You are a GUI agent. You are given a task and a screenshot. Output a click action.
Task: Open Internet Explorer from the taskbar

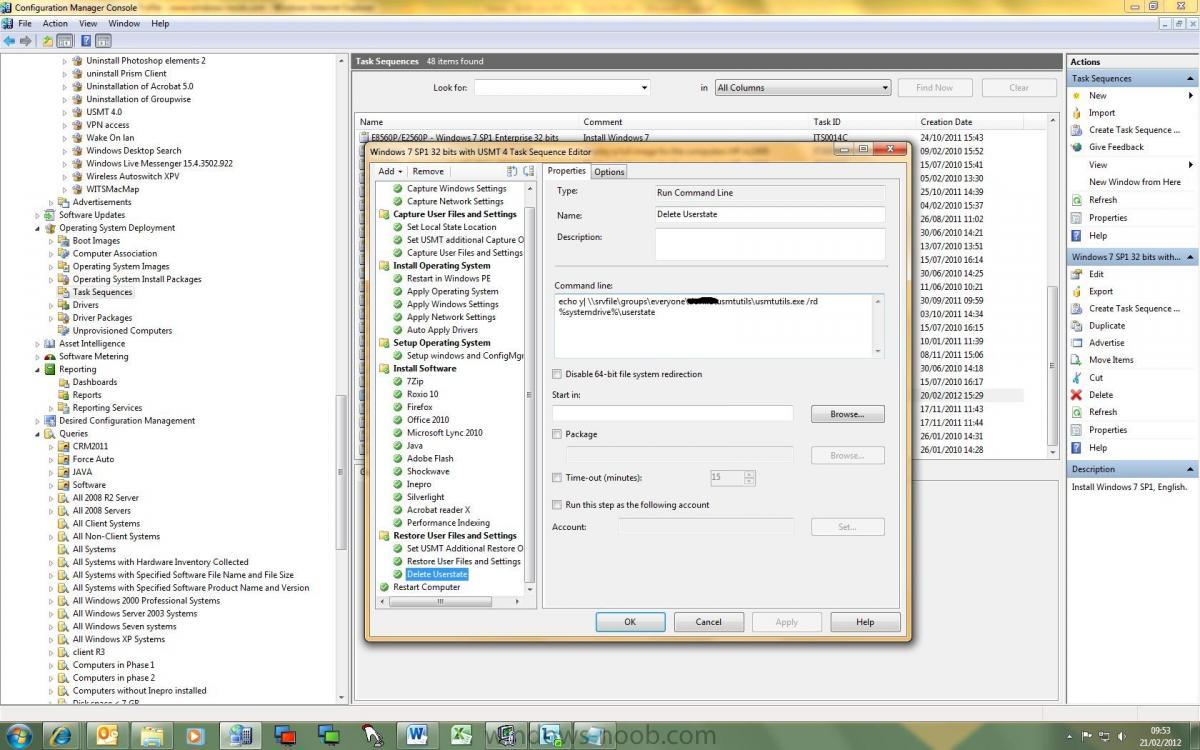point(62,735)
